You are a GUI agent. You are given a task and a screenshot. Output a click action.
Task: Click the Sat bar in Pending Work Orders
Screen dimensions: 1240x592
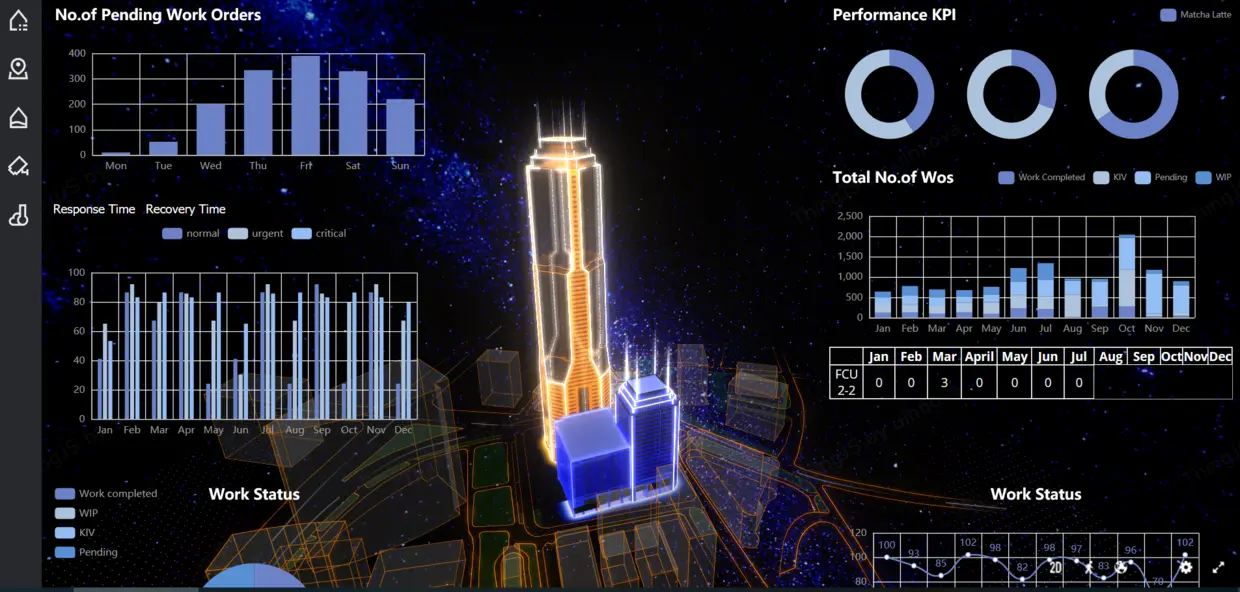[x=353, y=113]
